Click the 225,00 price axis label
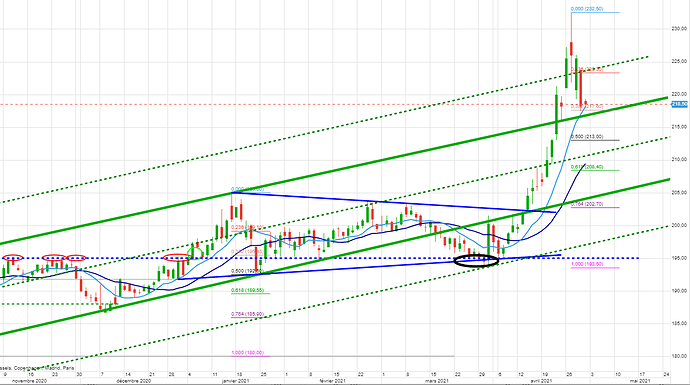 point(679,61)
